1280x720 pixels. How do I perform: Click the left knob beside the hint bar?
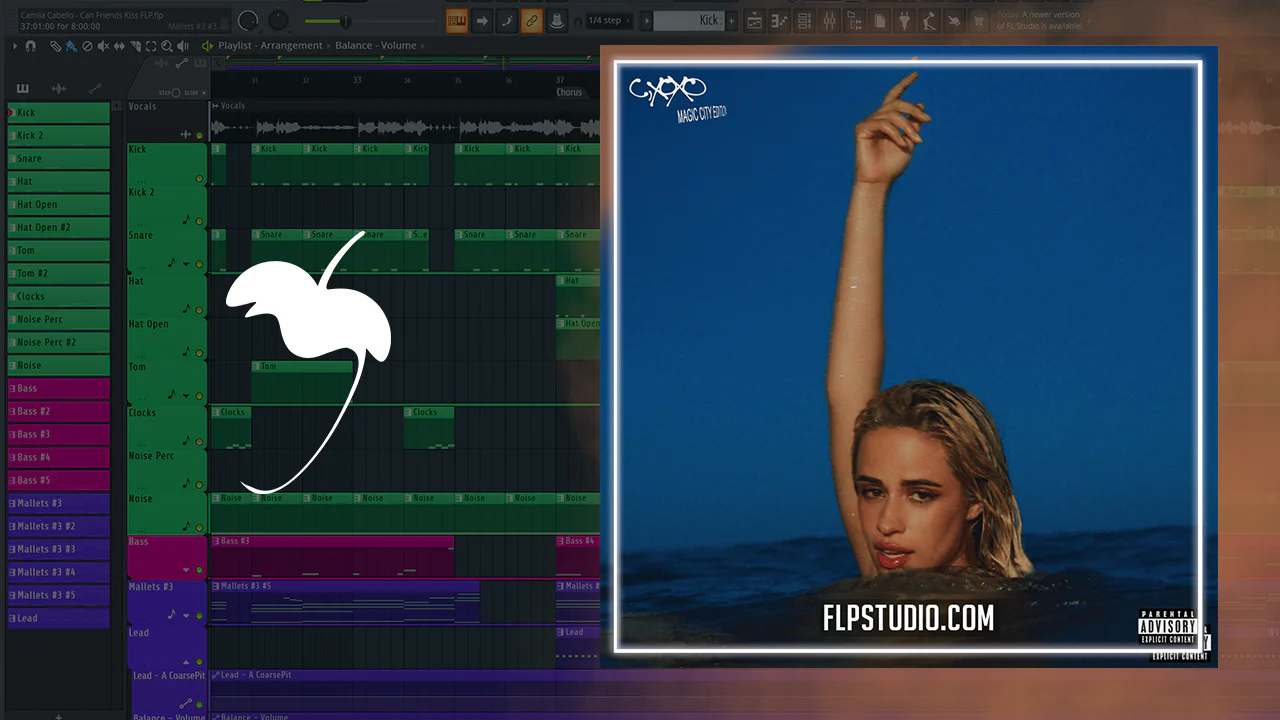click(x=248, y=20)
